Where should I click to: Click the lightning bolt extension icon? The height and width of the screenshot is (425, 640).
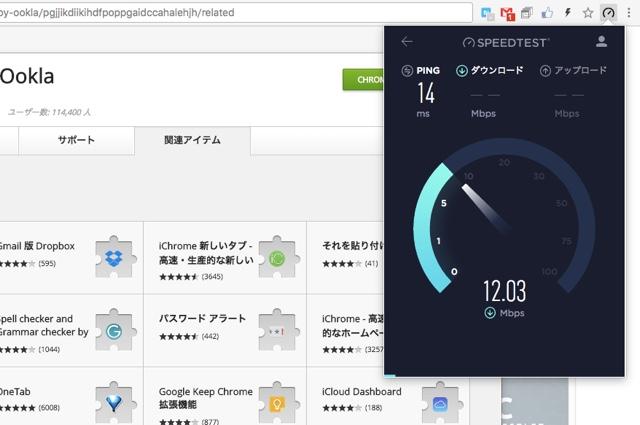(568, 13)
